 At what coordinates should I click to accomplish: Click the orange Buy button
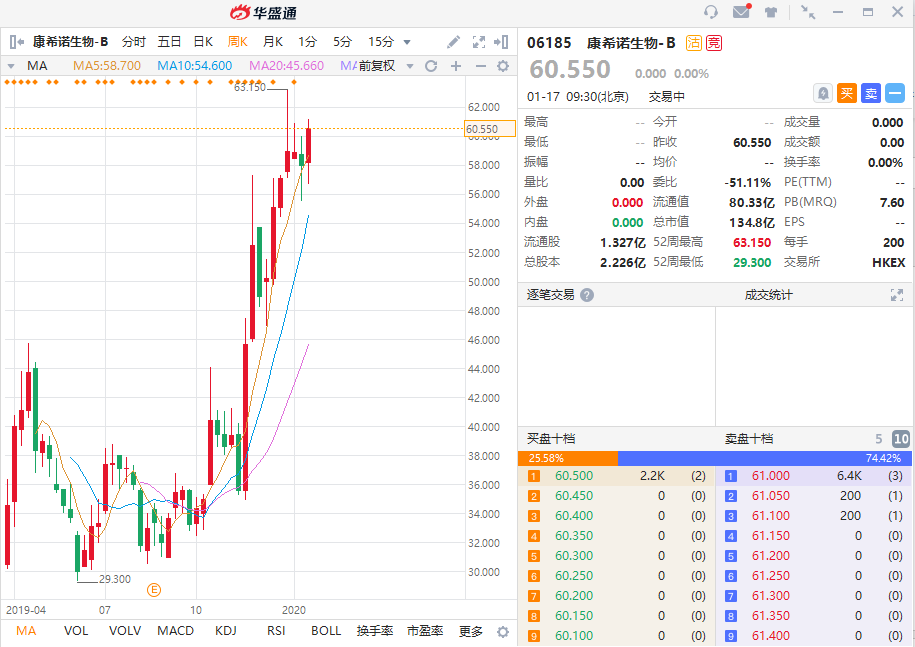(847, 93)
